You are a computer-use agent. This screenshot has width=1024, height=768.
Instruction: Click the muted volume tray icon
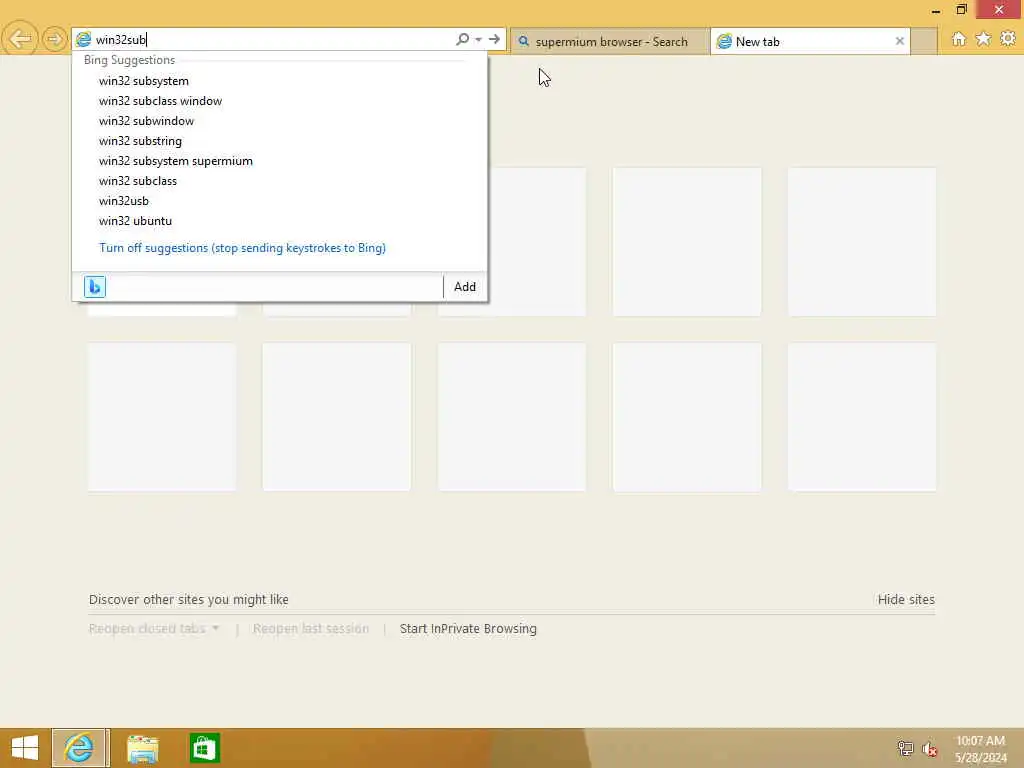coord(930,748)
